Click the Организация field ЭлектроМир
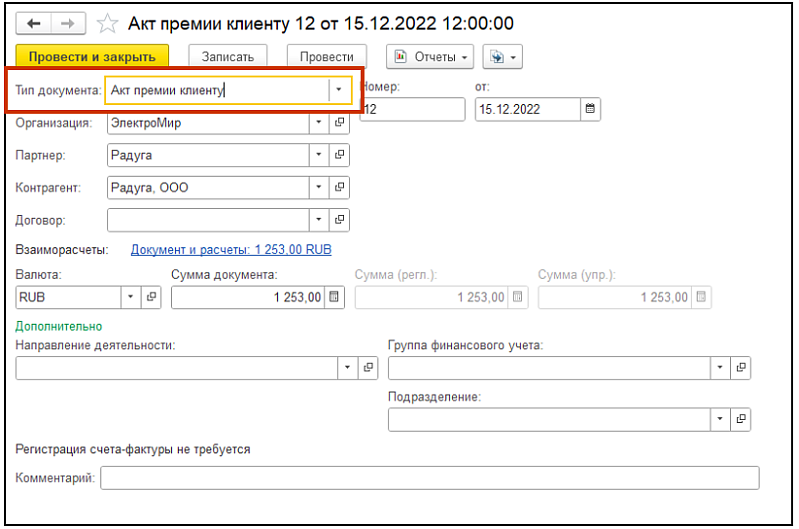799x529 pixels. coord(208,123)
